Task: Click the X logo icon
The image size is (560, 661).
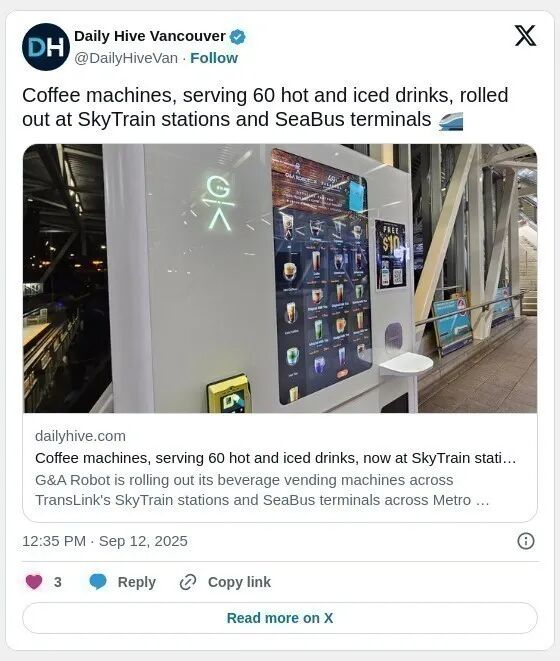Action: point(525,36)
